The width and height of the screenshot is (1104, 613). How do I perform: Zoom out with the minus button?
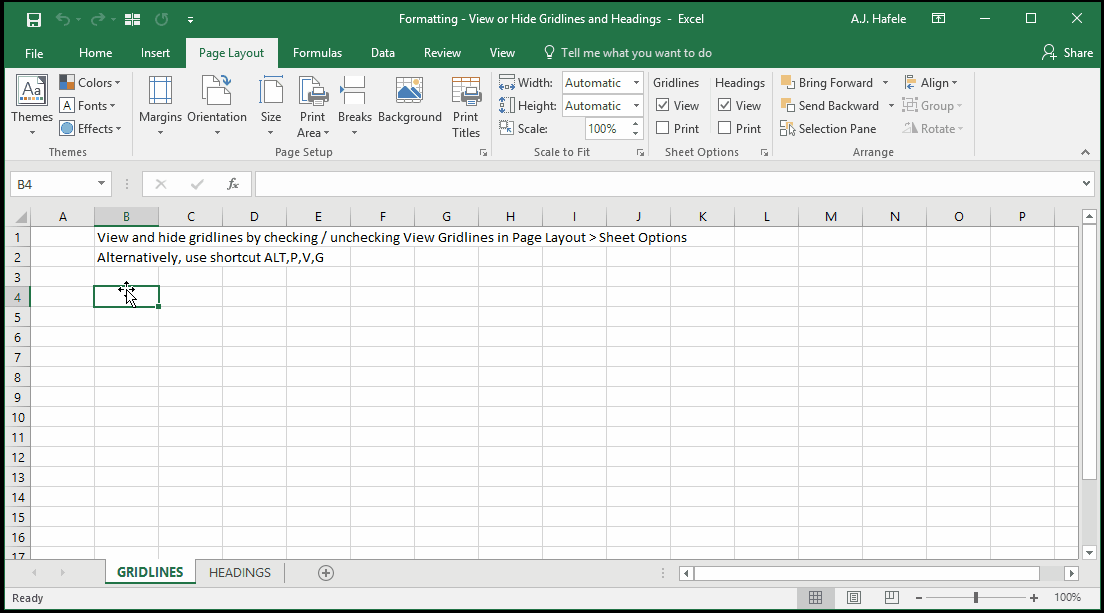[919, 598]
